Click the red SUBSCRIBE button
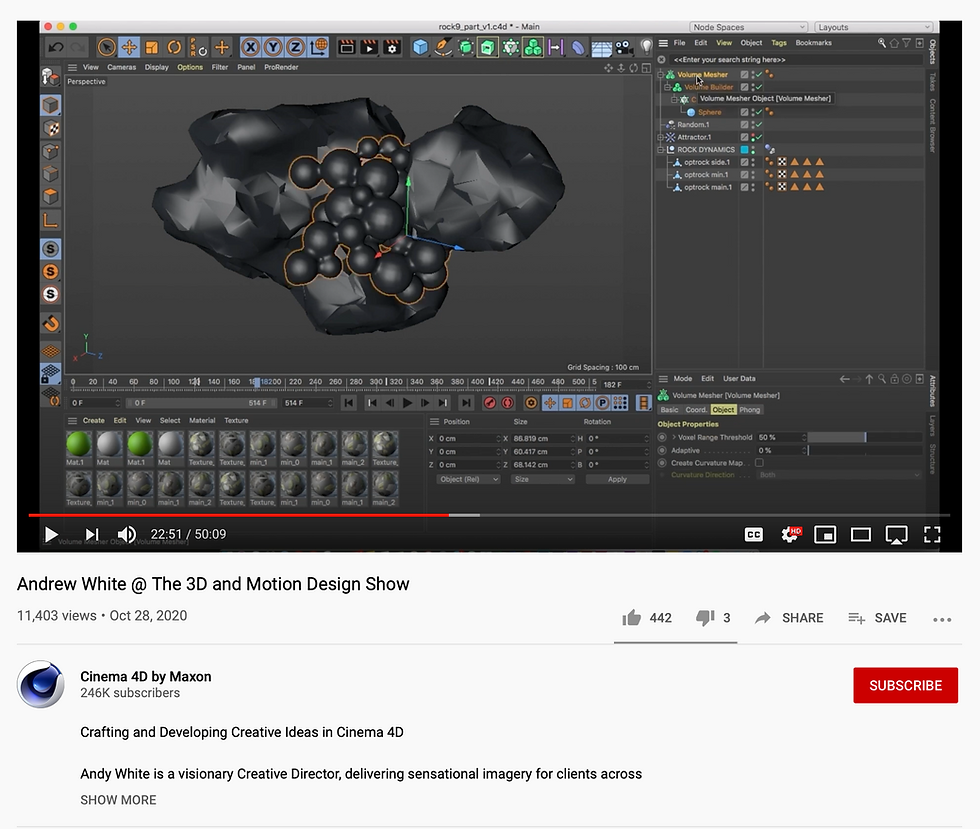Viewport: 980px width, 829px height. (905, 685)
